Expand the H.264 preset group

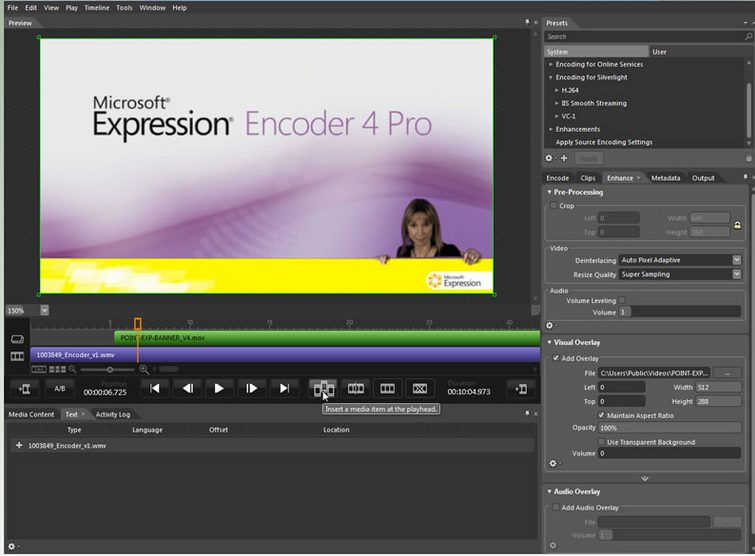557,90
